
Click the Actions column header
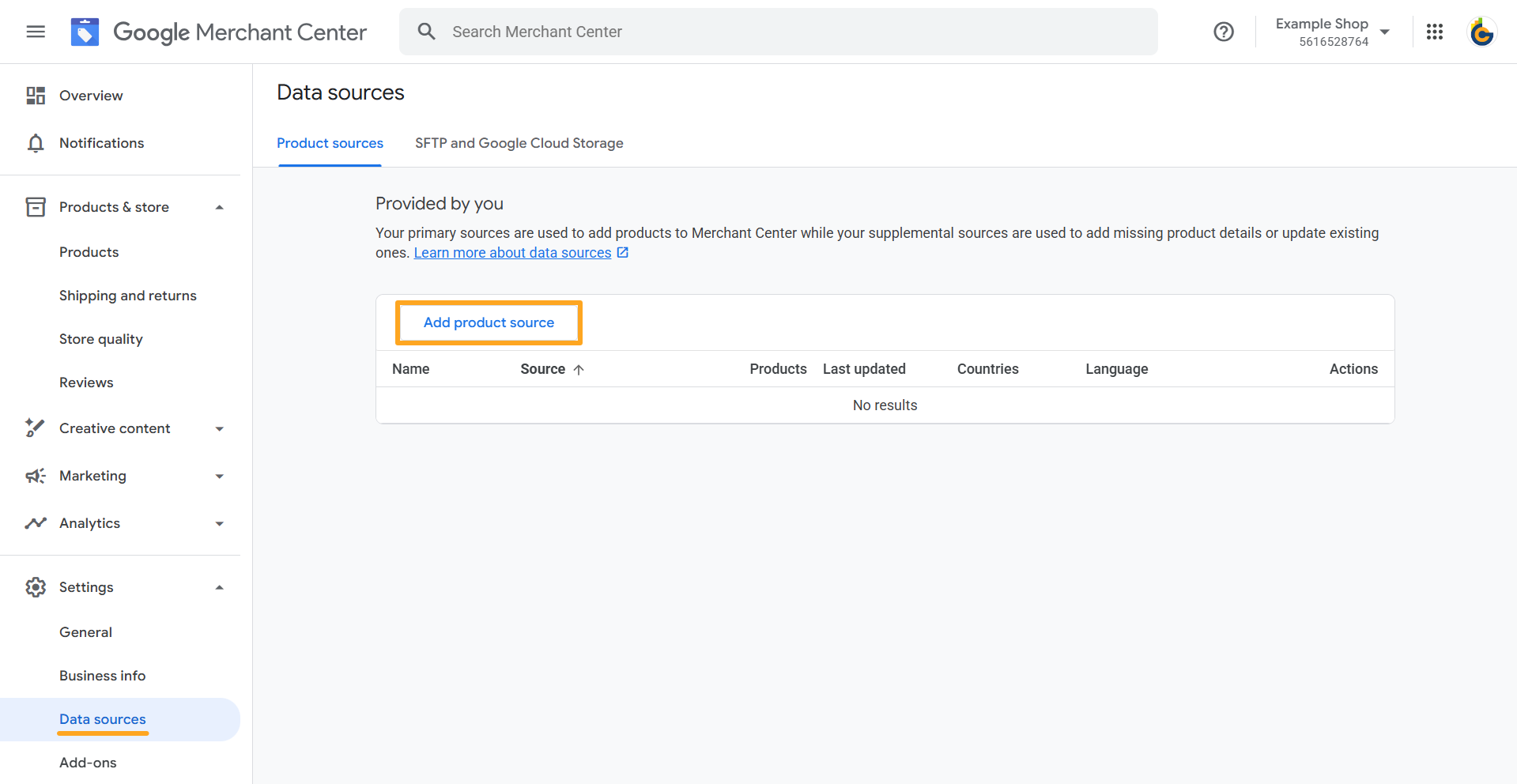(1353, 369)
